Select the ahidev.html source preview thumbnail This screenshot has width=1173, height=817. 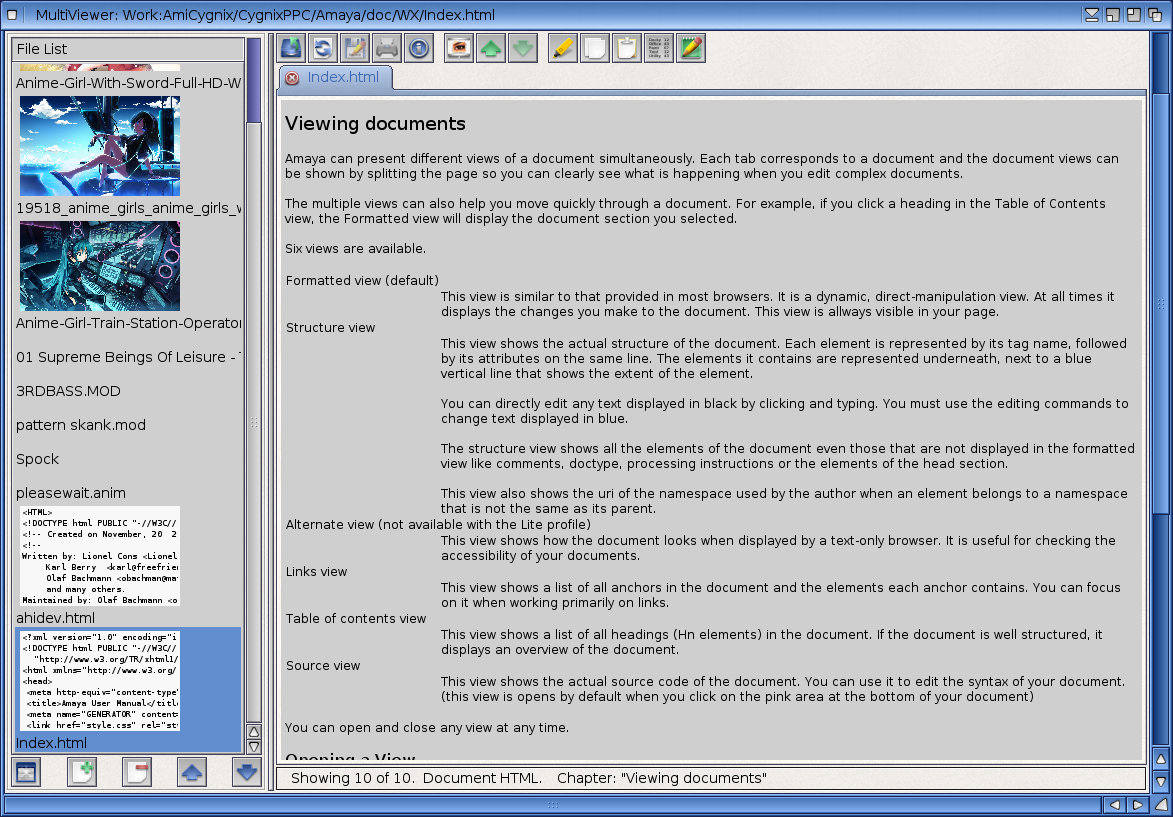[x=99, y=556]
